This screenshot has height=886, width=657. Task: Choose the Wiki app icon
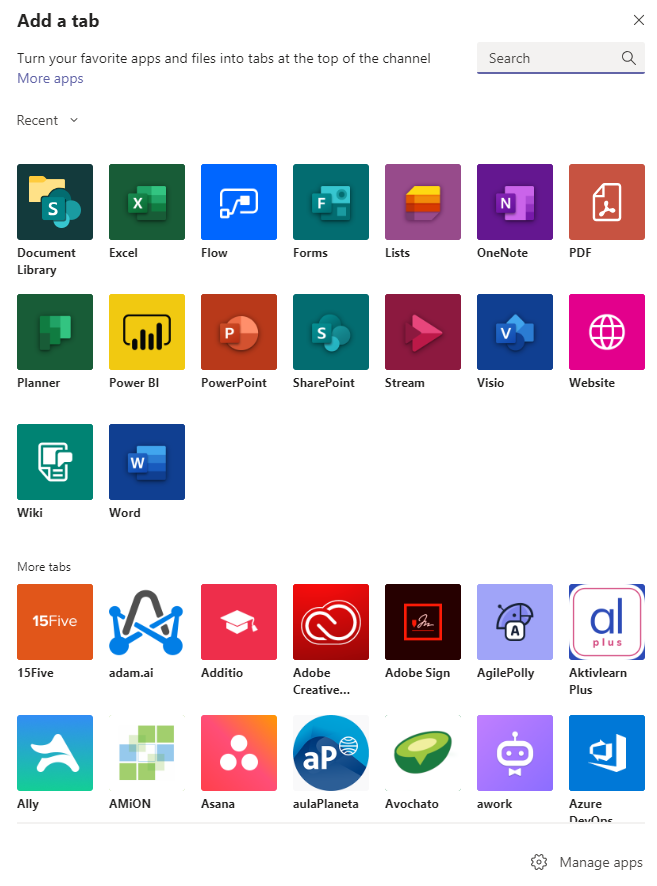tap(55, 462)
